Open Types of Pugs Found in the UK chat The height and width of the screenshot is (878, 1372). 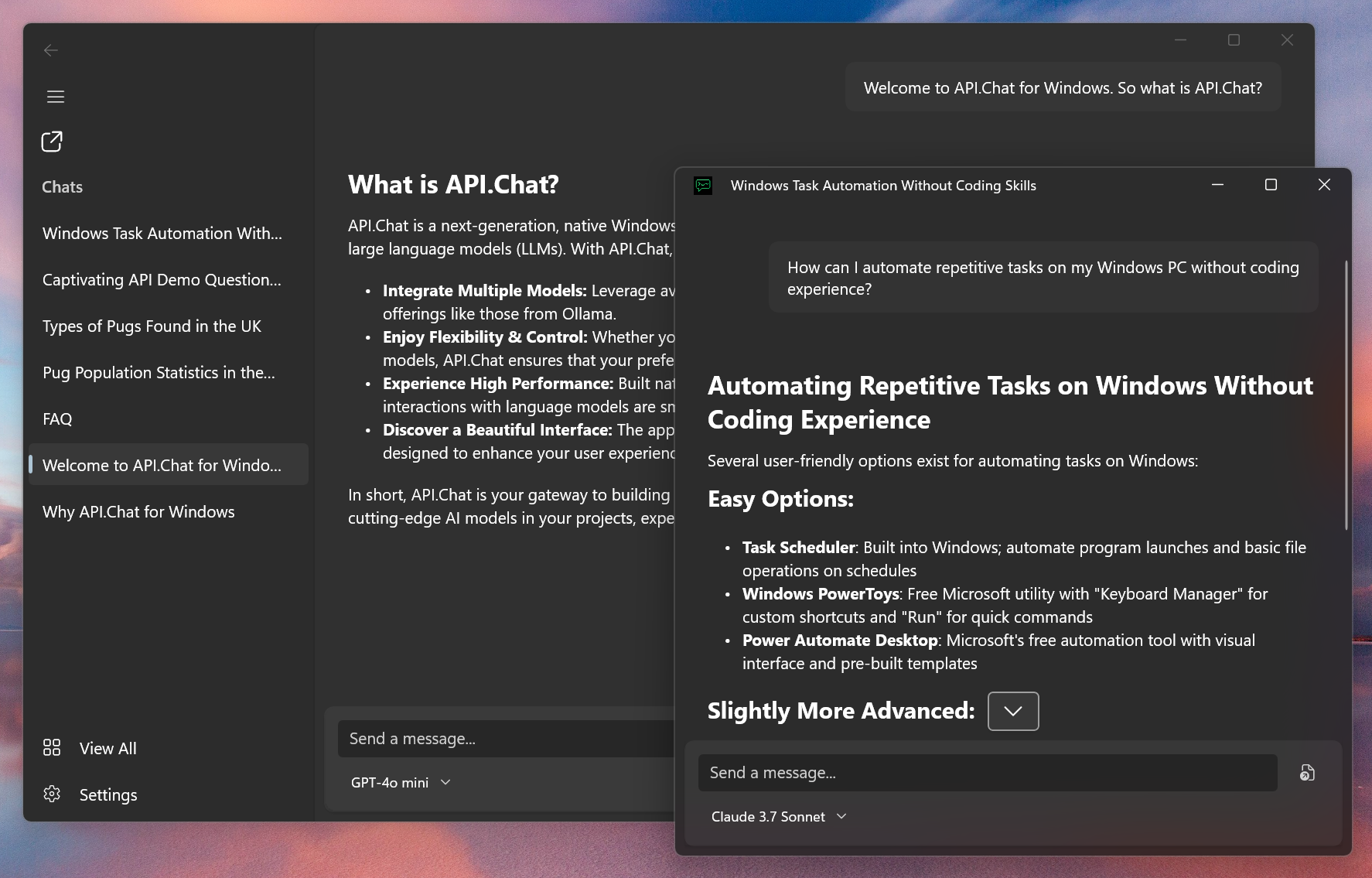[169, 326]
